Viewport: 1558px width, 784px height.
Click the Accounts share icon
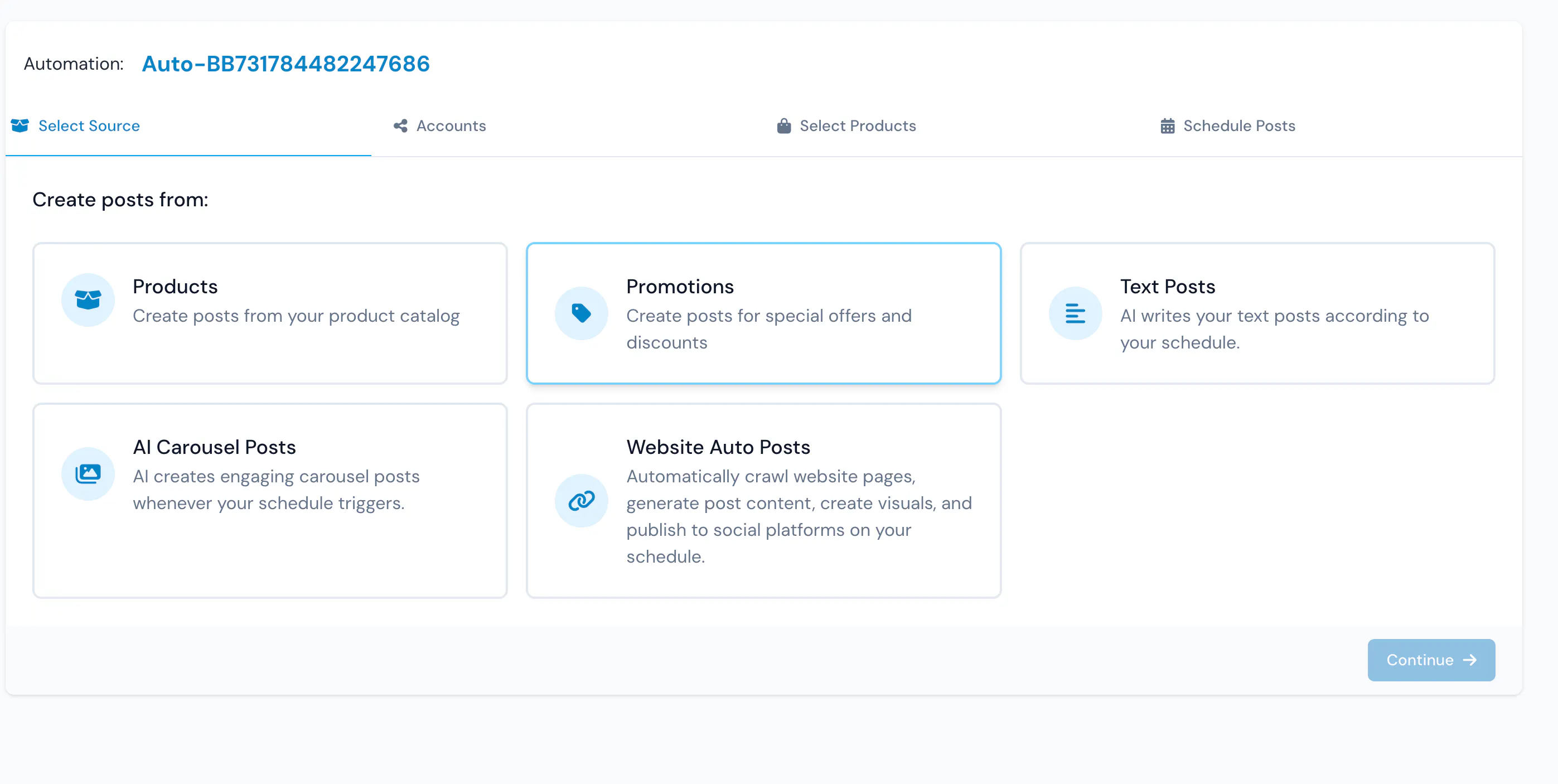(400, 126)
